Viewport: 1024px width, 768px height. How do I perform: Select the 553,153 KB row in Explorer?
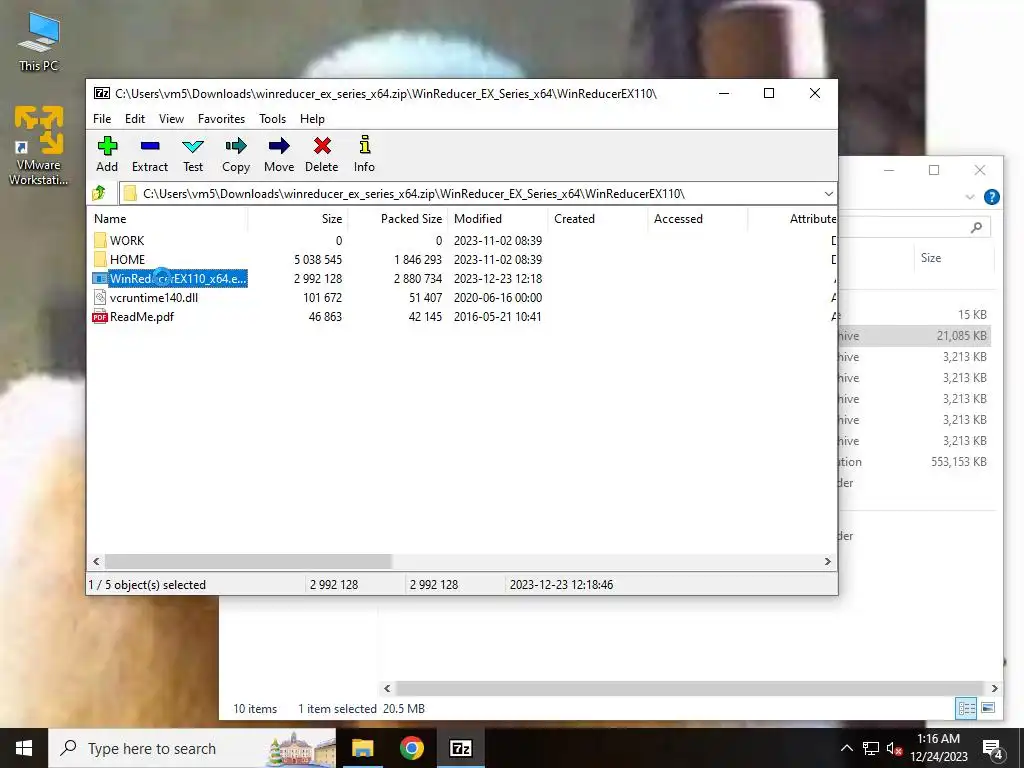914,462
